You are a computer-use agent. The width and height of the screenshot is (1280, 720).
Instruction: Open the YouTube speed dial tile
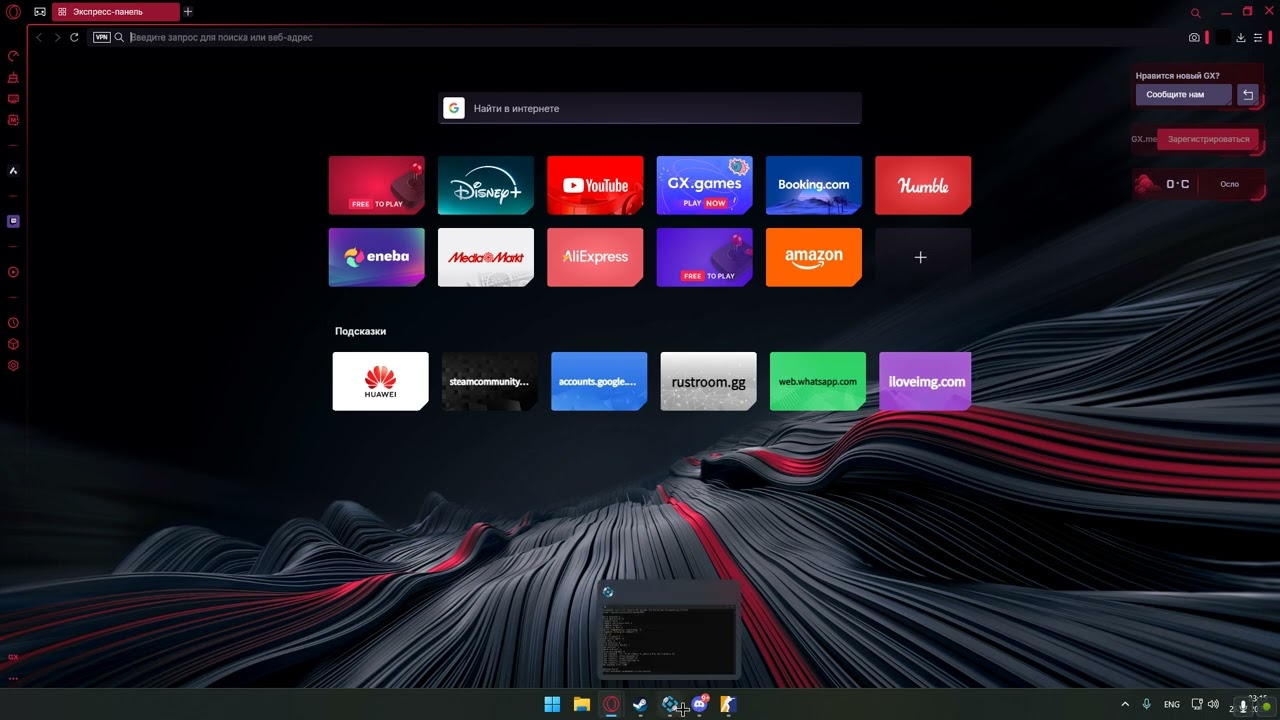pos(595,185)
